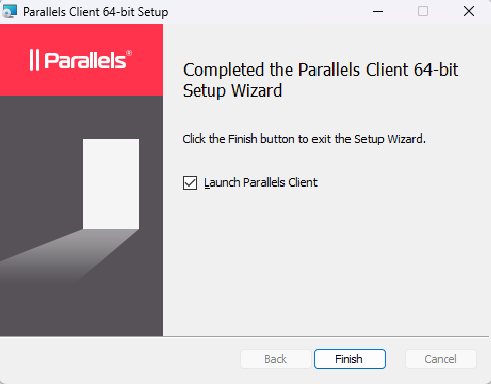Click the grayed-out Cancel button
491x384 pixels.
440,359
